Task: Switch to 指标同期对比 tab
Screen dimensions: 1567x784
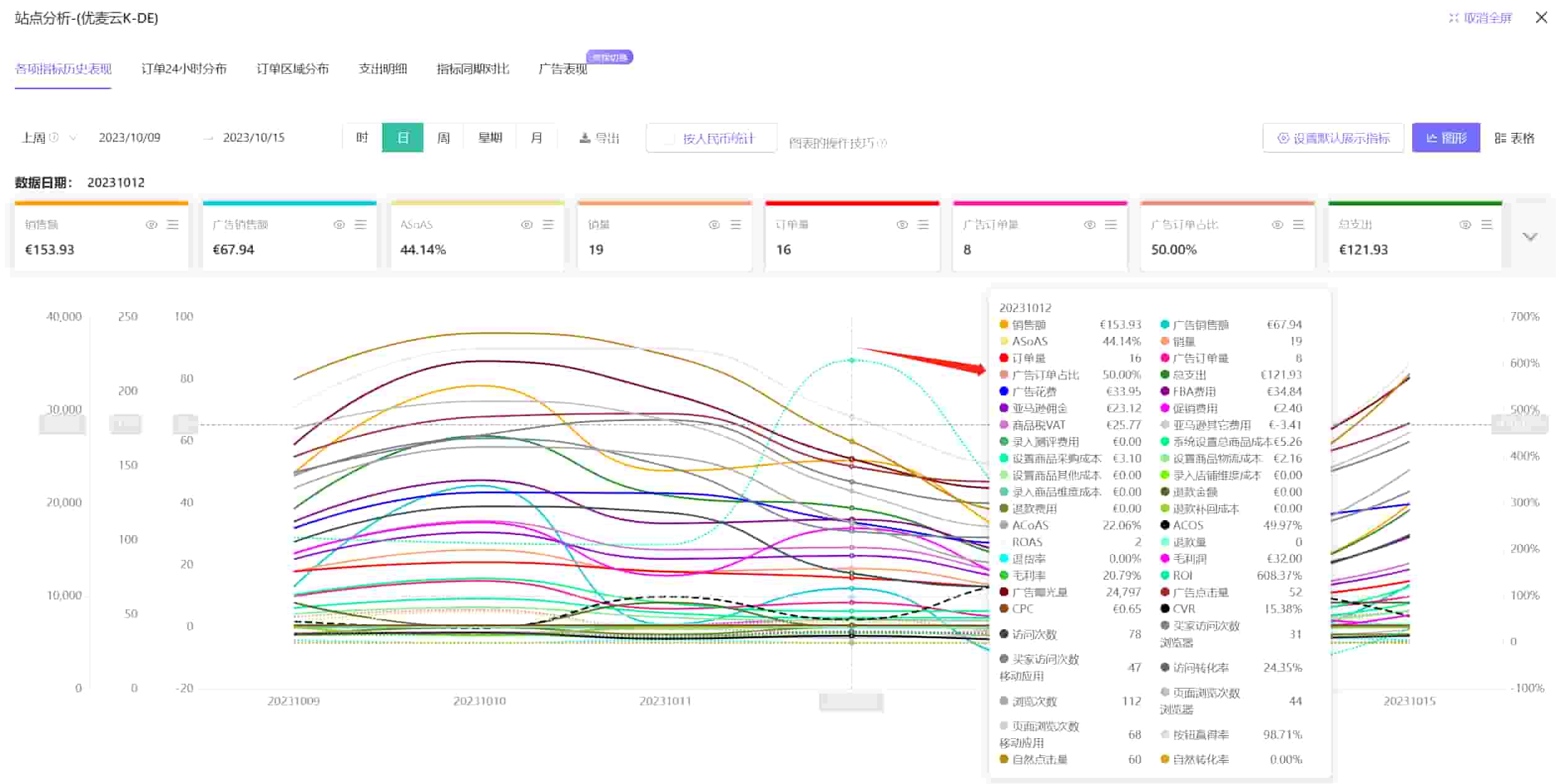Action: coord(473,69)
